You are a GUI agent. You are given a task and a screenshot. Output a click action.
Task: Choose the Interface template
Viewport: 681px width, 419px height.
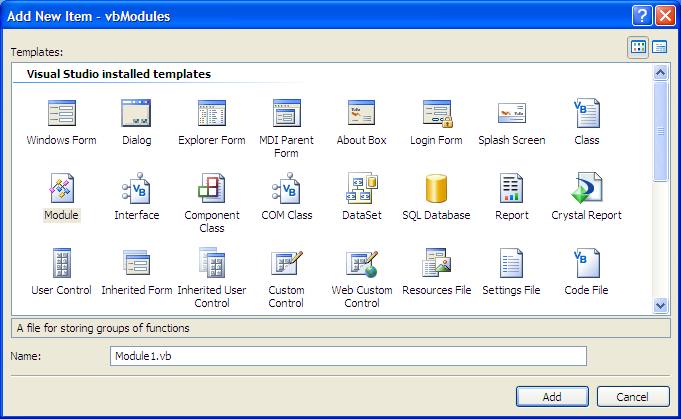click(136, 189)
